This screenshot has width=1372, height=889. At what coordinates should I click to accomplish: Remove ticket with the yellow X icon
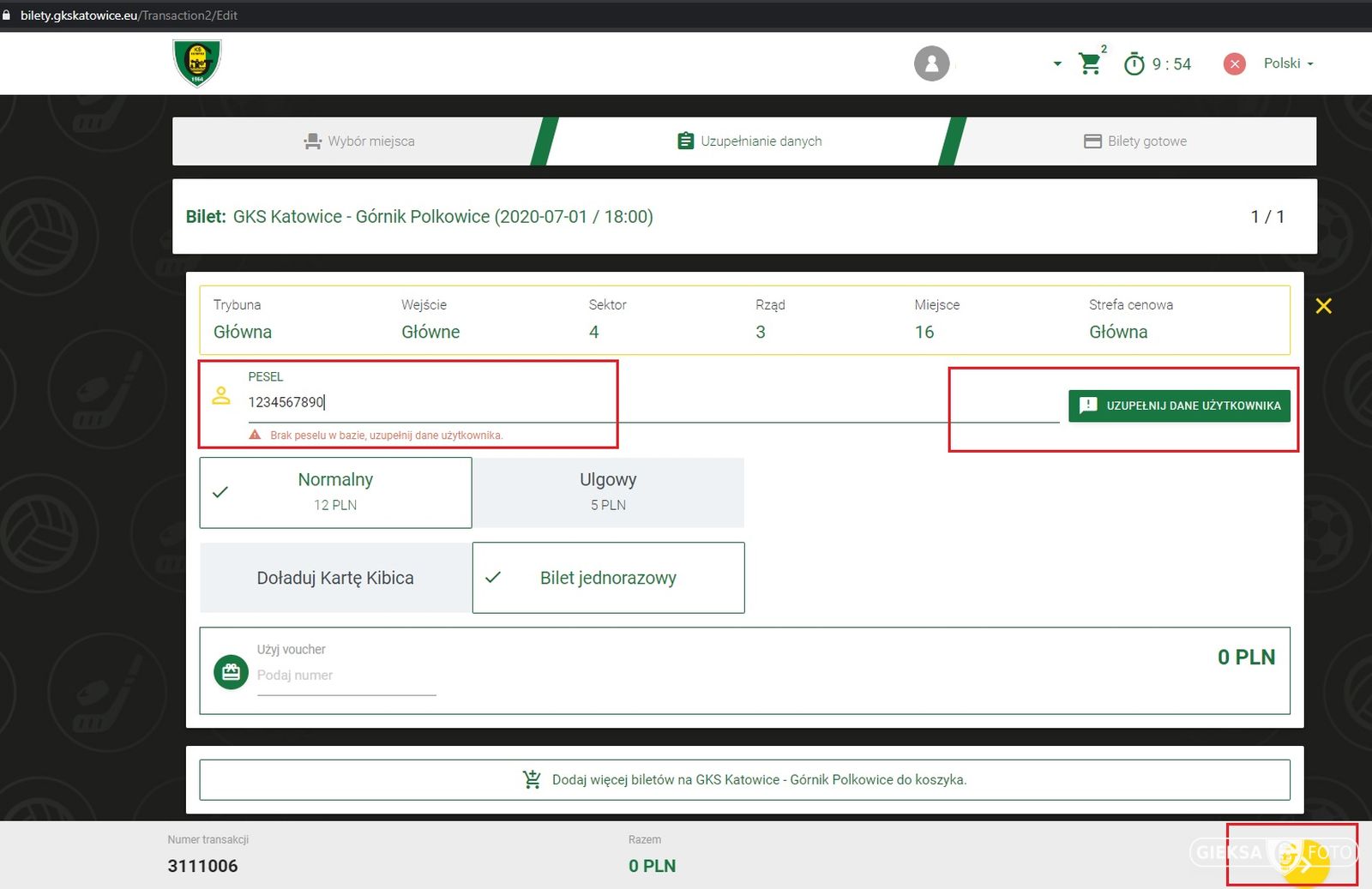click(x=1323, y=306)
